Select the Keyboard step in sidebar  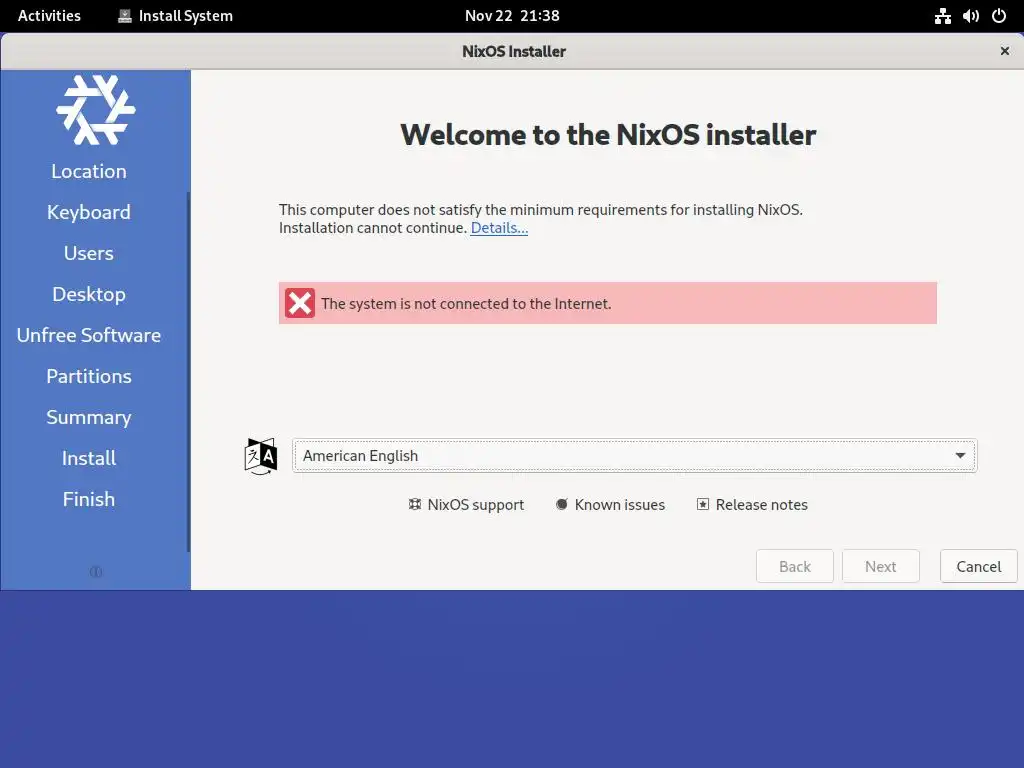pos(89,212)
